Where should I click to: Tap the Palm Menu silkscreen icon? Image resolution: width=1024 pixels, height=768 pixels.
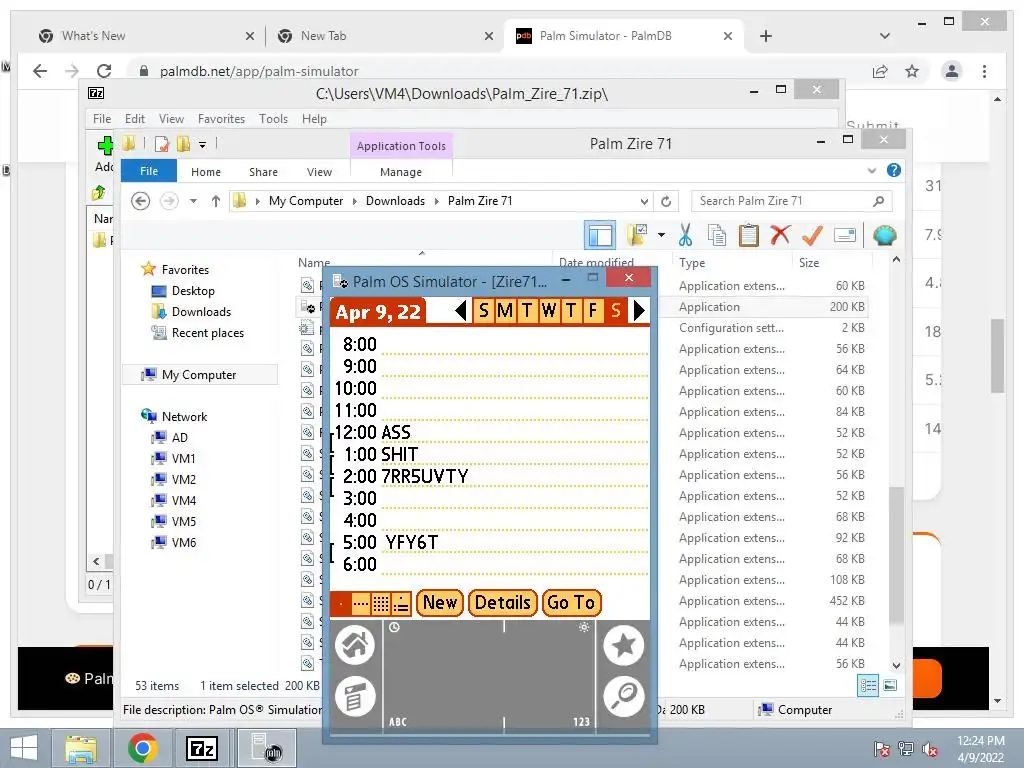click(x=355, y=696)
